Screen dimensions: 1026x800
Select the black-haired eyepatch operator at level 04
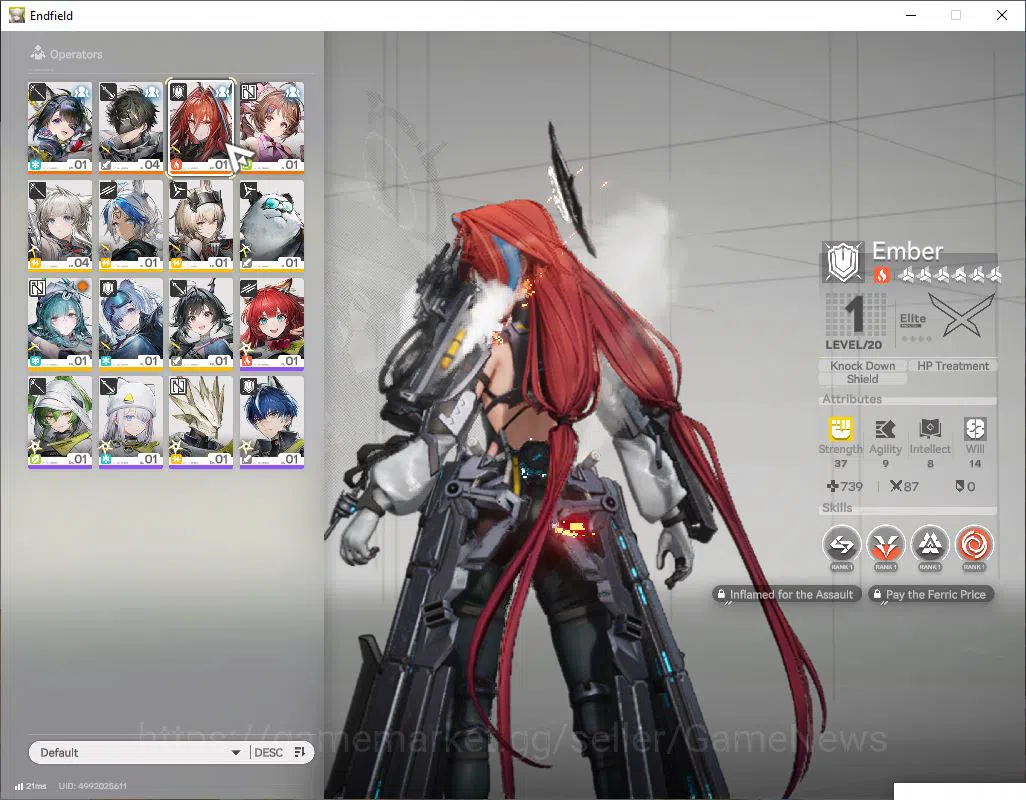pos(130,127)
